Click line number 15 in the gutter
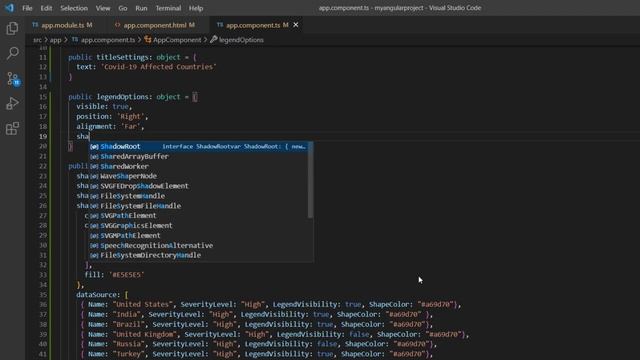640x360 pixels. pyautogui.click(x=43, y=97)
